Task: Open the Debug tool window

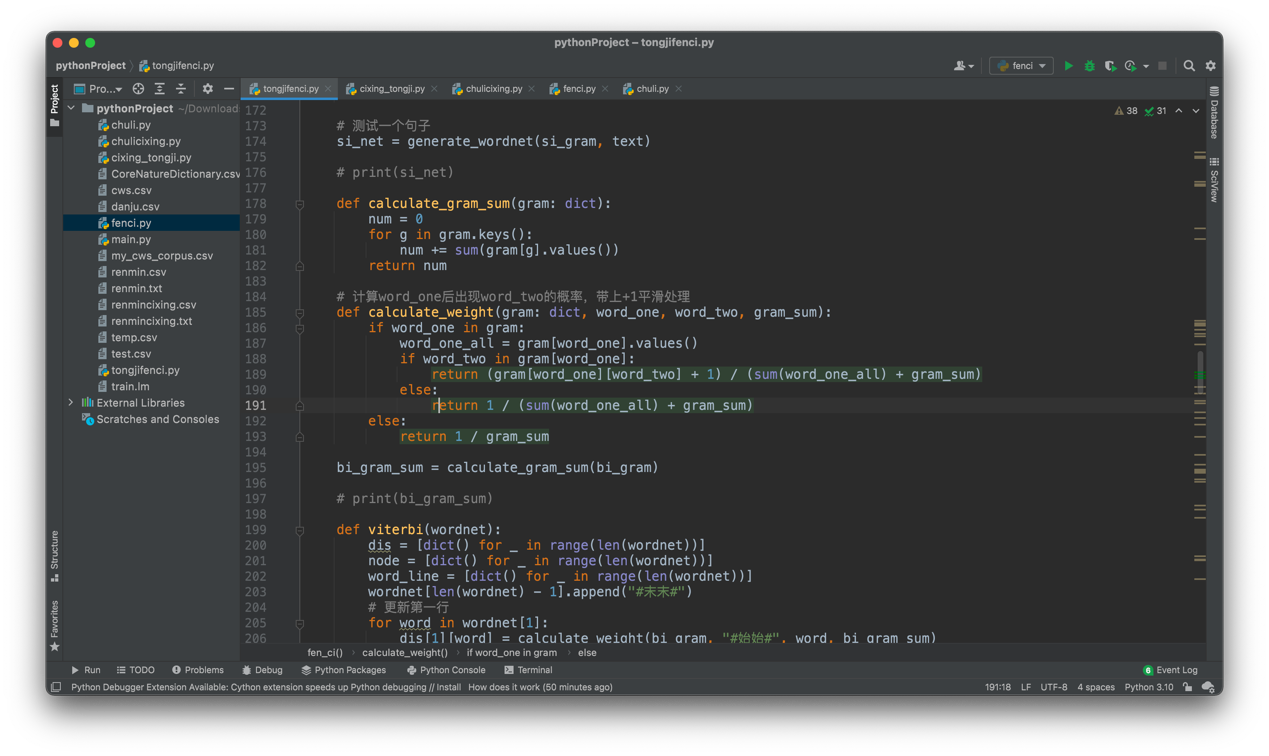Action: (x=262, y=670)
